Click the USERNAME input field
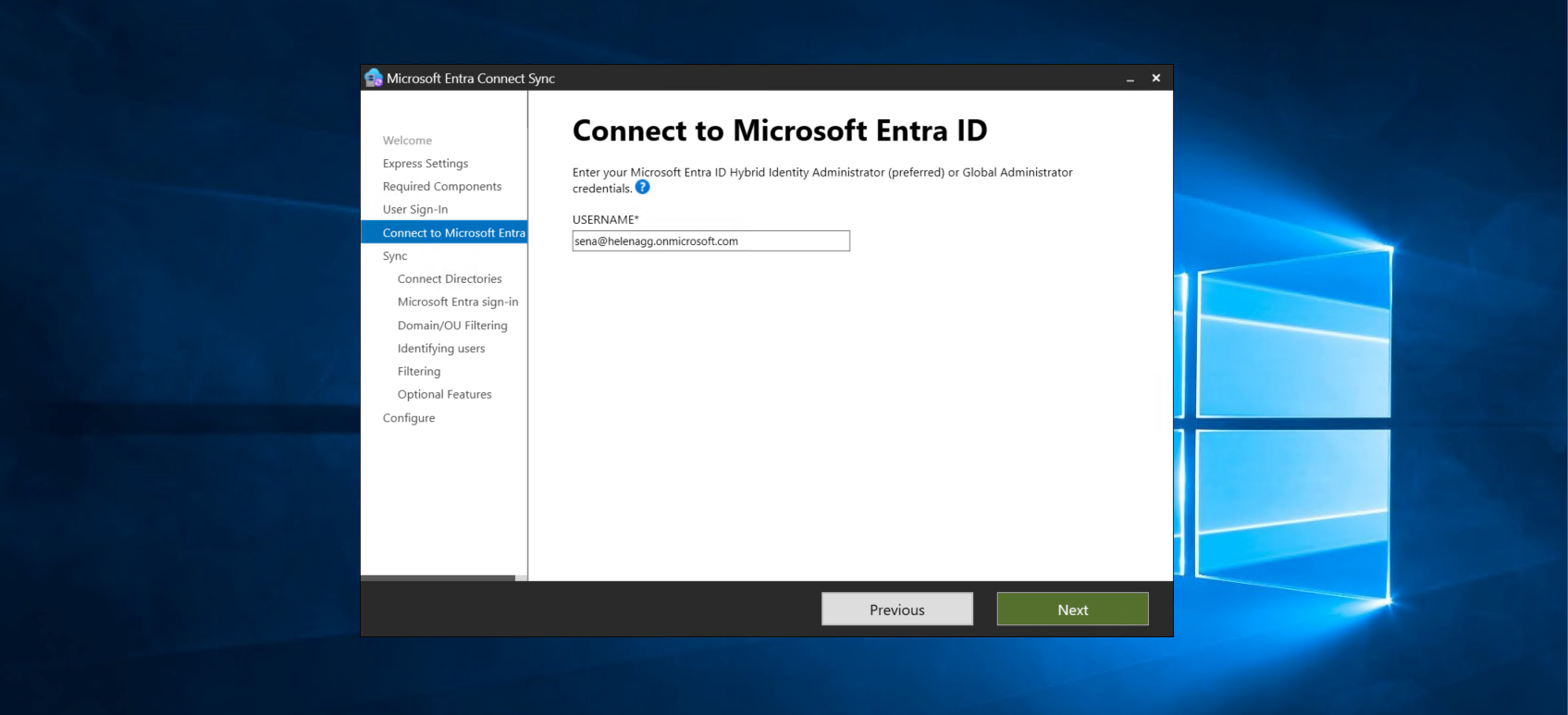The image size is (1568, 715). point(710,241)
